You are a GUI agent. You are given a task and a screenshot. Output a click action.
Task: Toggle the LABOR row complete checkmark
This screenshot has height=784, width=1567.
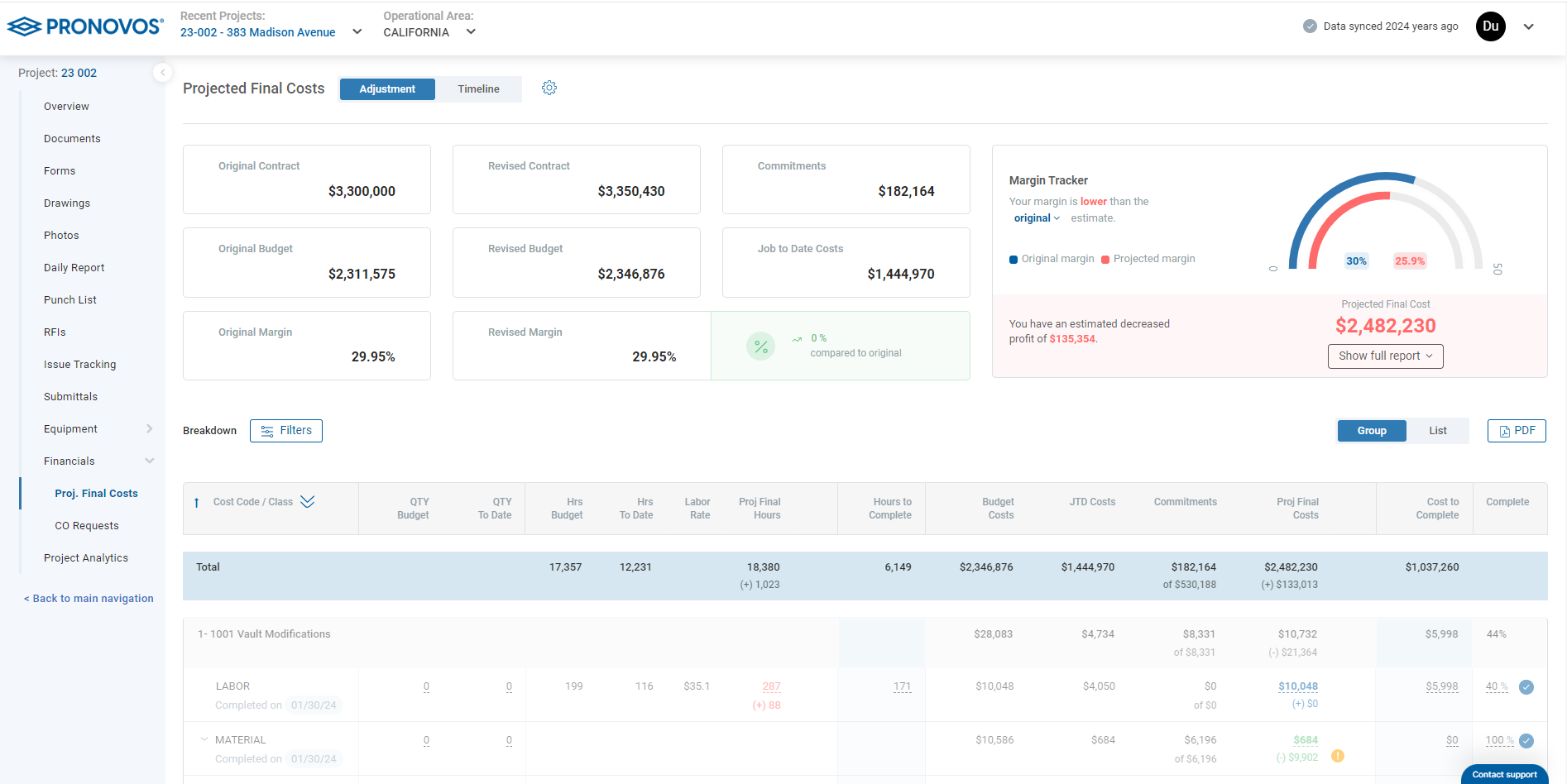click(x=1526, y=687)
